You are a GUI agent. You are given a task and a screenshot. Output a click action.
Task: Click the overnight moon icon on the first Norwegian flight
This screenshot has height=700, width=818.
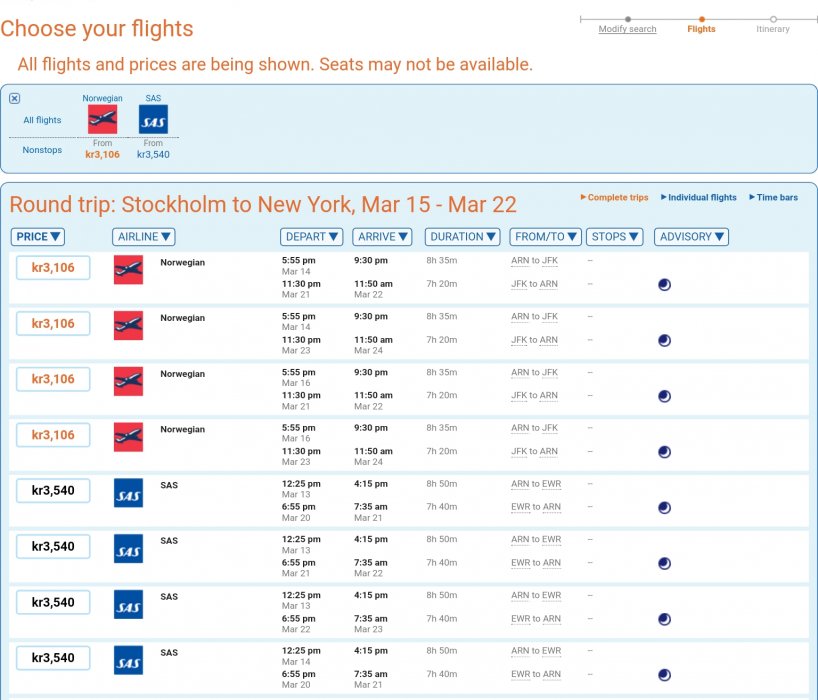pyautogui.click(x=664, y=285)
